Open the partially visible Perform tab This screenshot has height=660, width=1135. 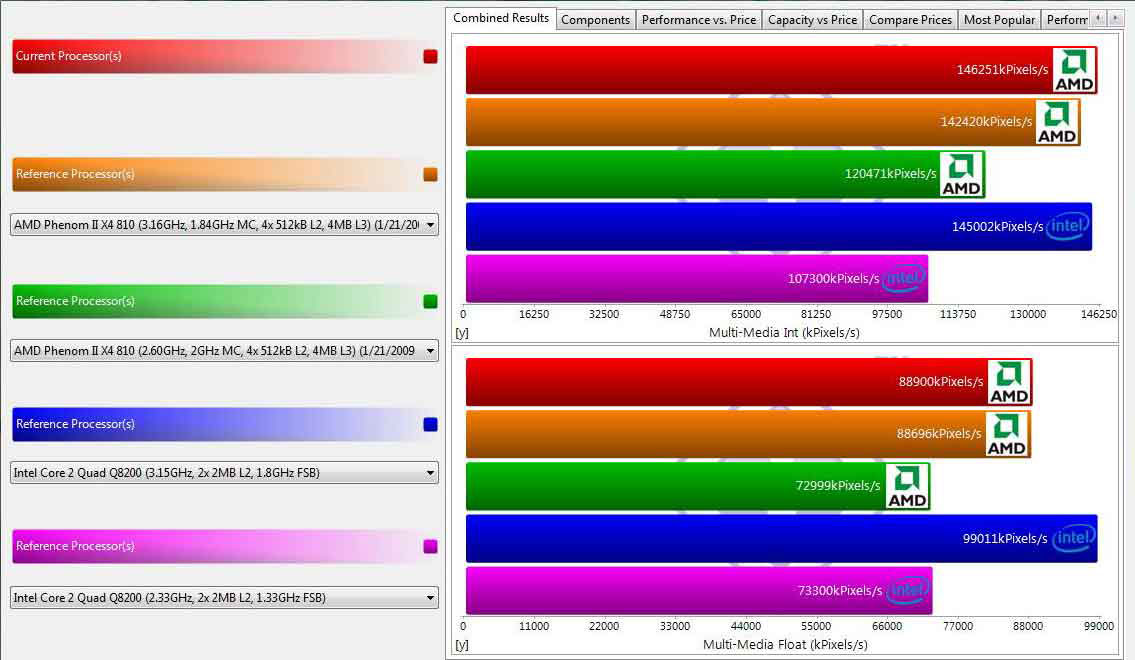[1066, 20]
